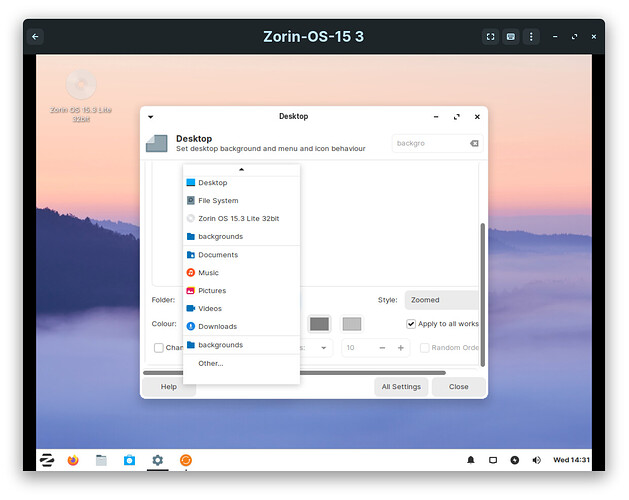The width and height of the screenshot is (629, 500).
Task: Open the Desktop dialog window menu arrow
Action: pyautogui.click(x=151, y=117)
